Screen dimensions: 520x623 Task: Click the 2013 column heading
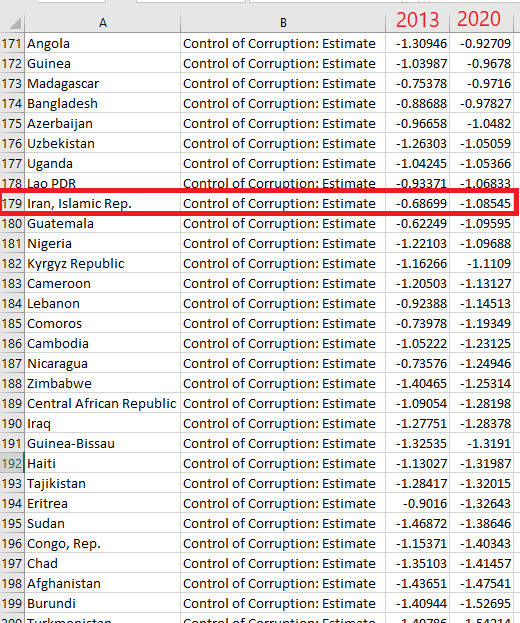(418, 19)
